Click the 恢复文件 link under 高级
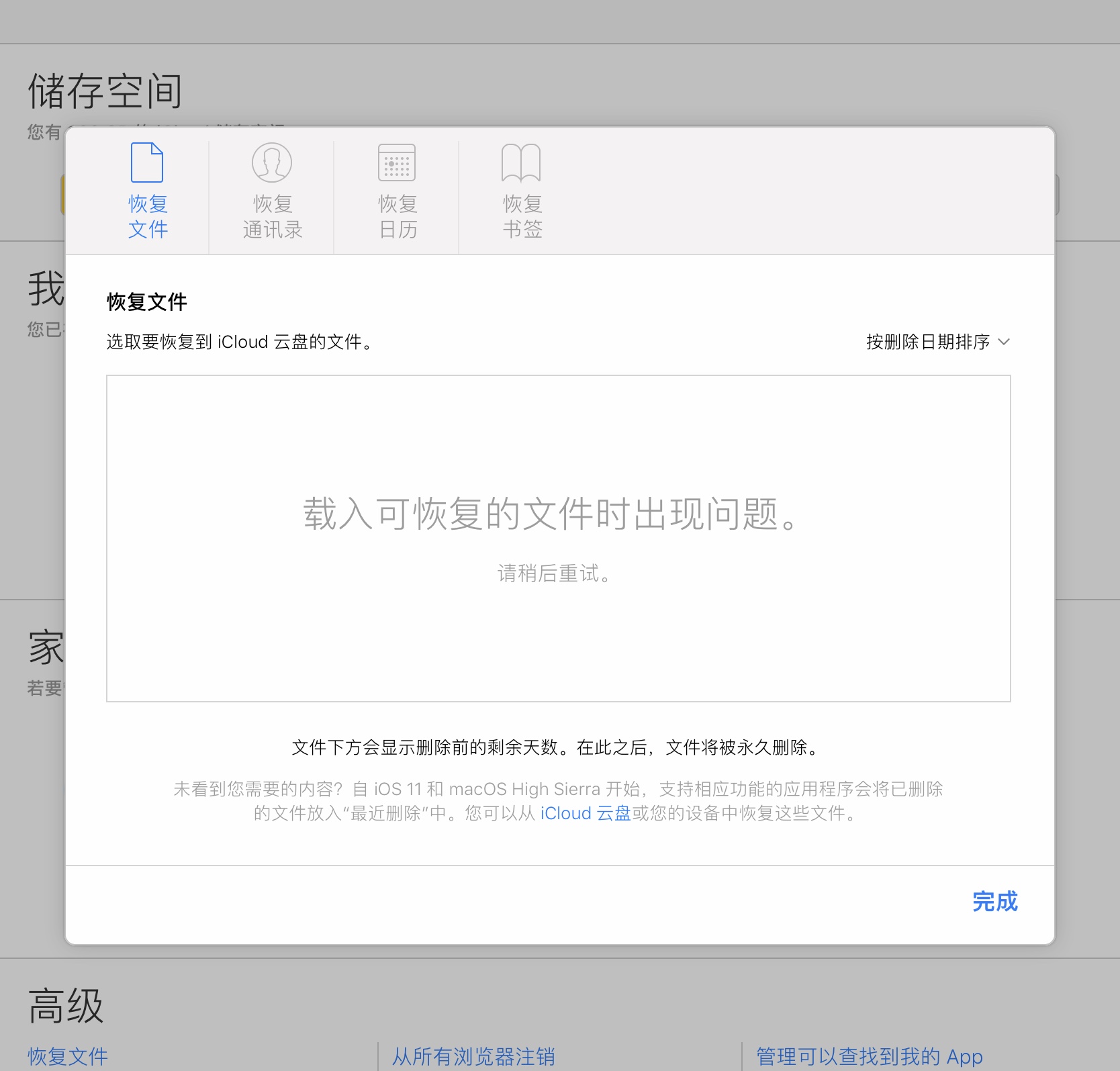 68,1056
